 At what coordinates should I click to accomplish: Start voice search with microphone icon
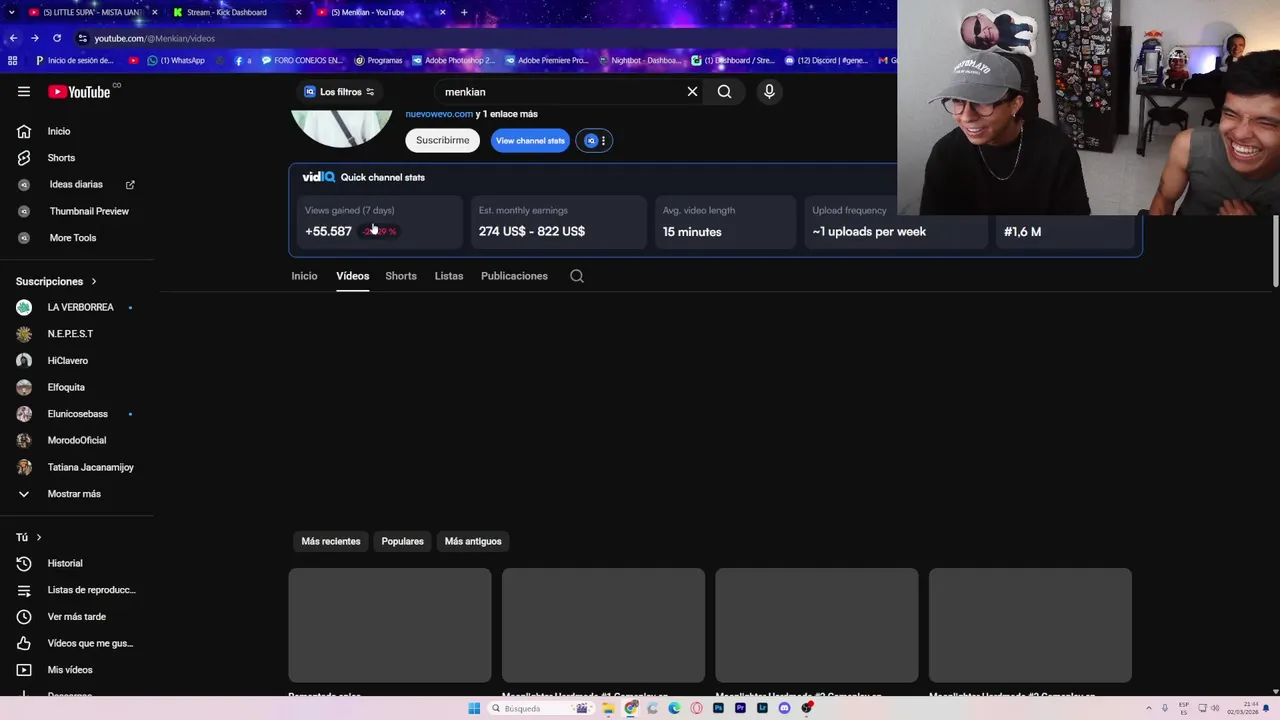tap(769, 92)
